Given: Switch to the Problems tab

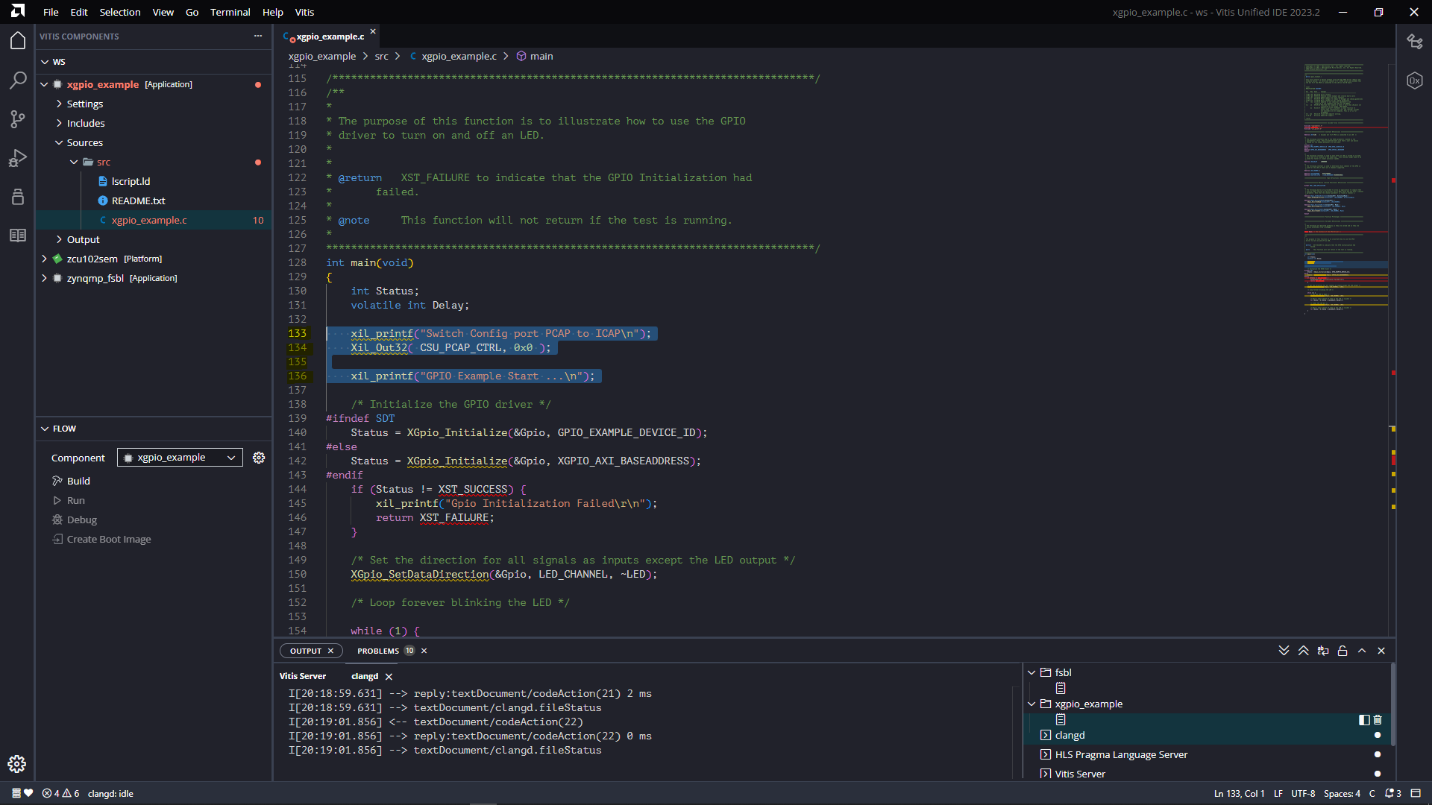Looking at the screenshot, I should [x=378, y=651].
